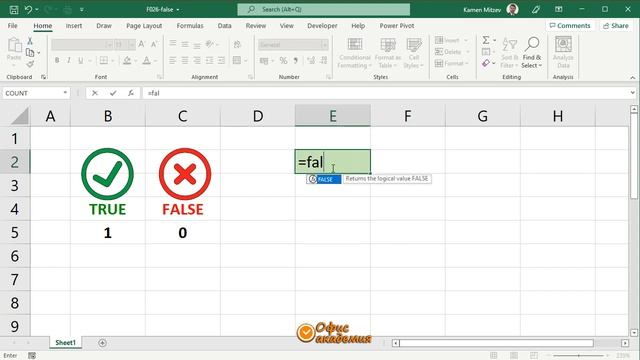Click the Borders icon
640x360 pixels.
coord(104,60)
